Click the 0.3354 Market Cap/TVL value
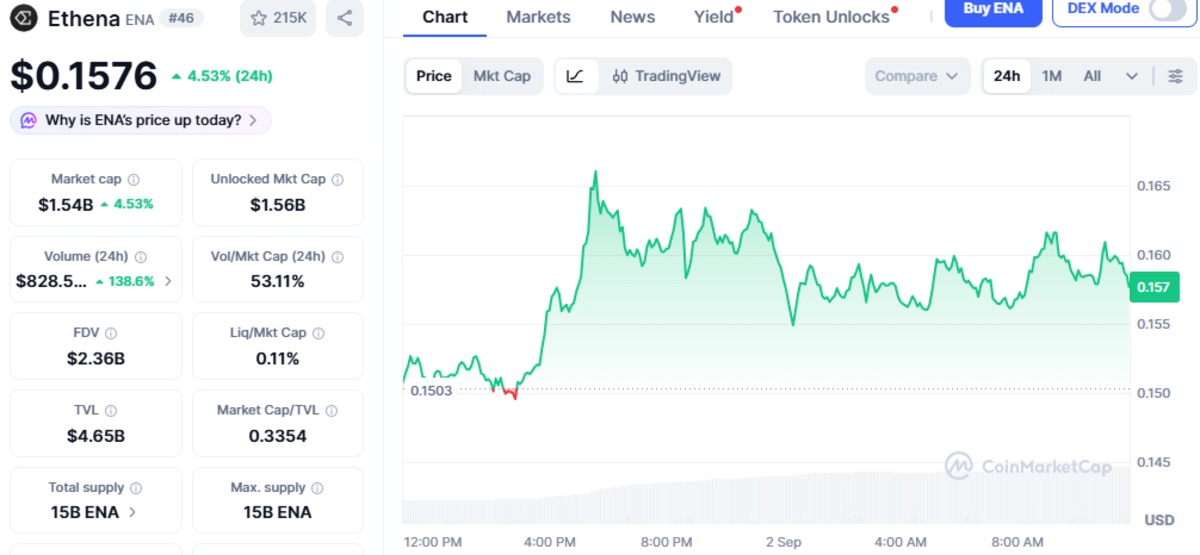This screenshot has height=555, width=1200. [x=277, y=436]
